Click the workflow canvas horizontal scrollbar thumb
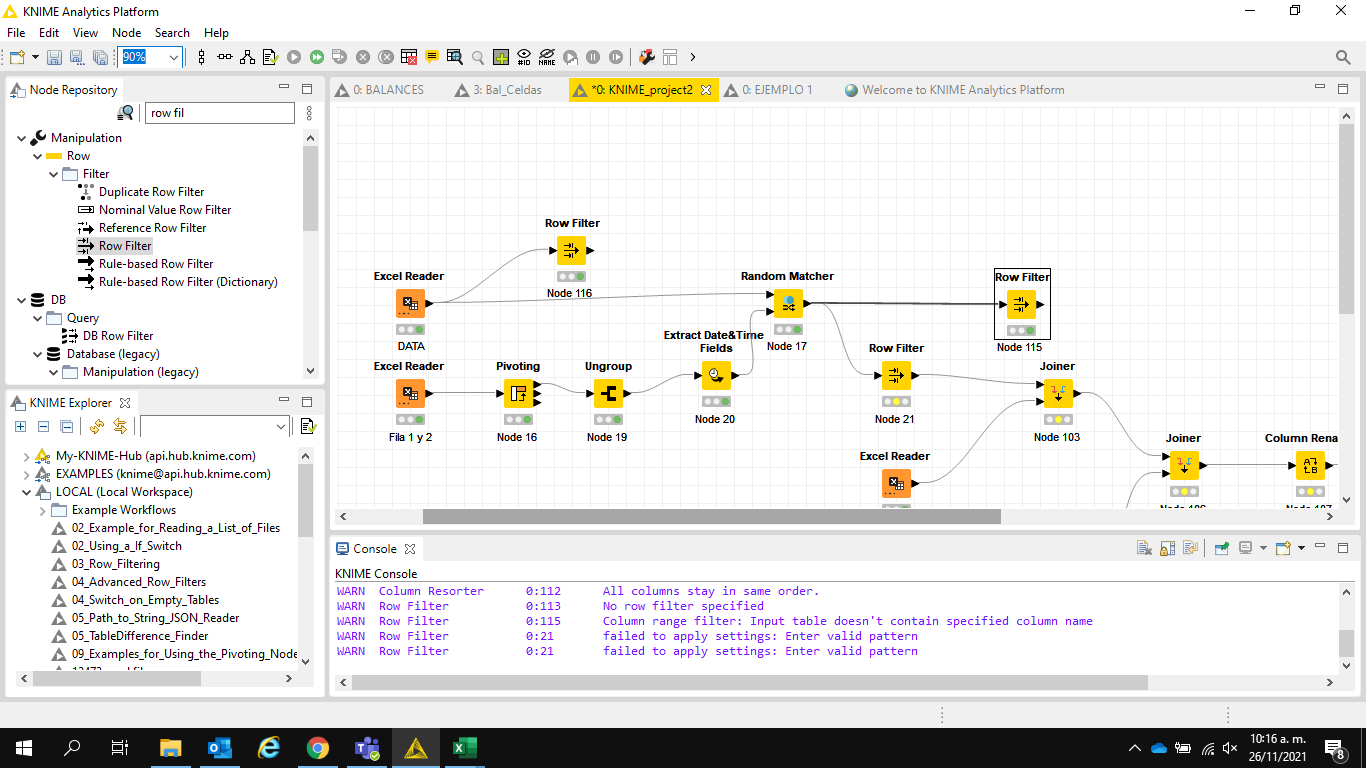 coord(712,517)
